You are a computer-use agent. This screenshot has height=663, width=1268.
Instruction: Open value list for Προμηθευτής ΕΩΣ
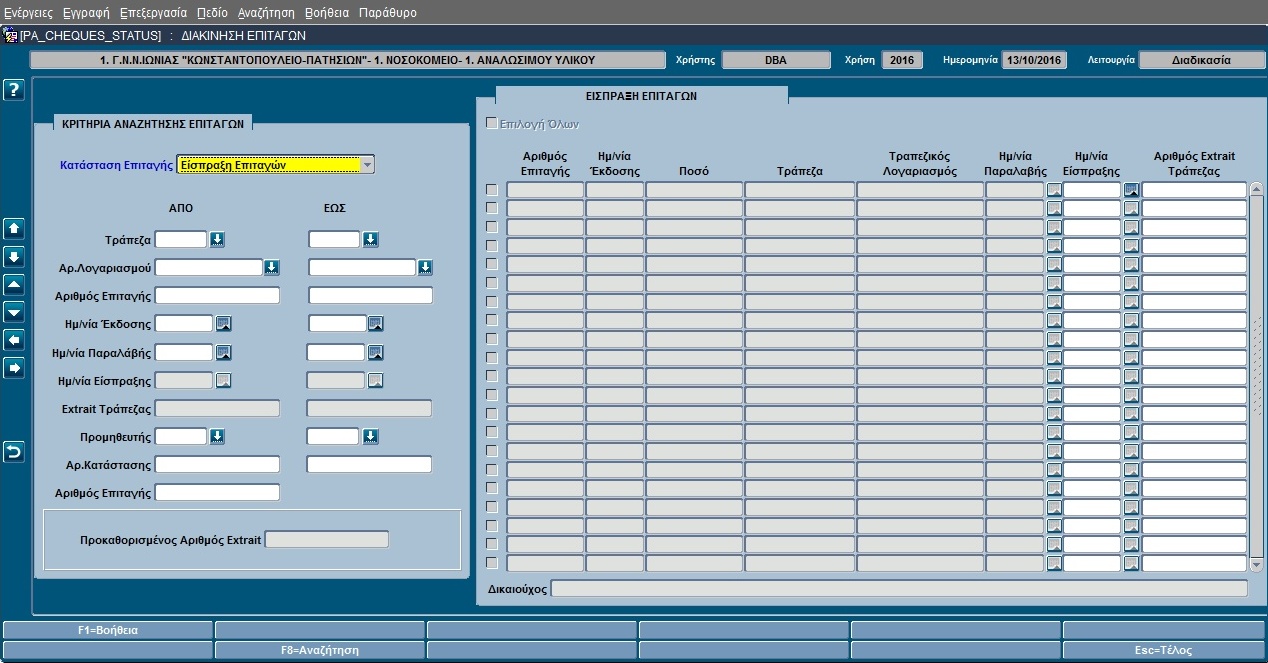370,436
